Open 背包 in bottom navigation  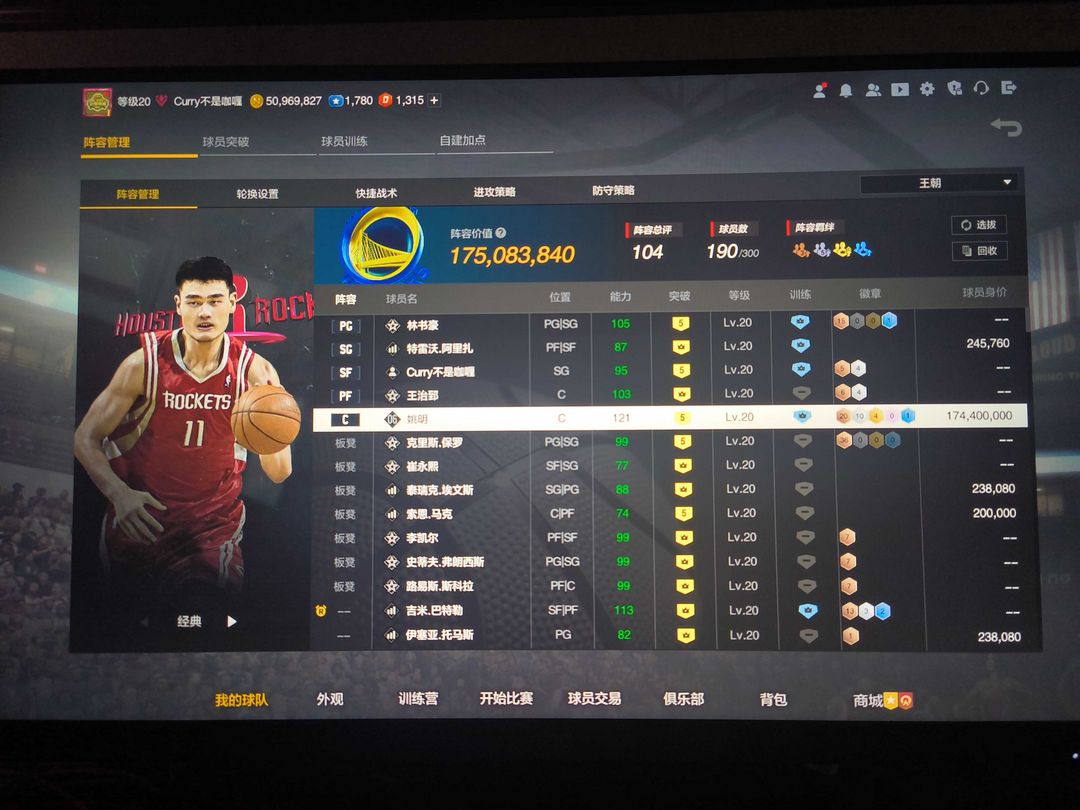point(773,700)
